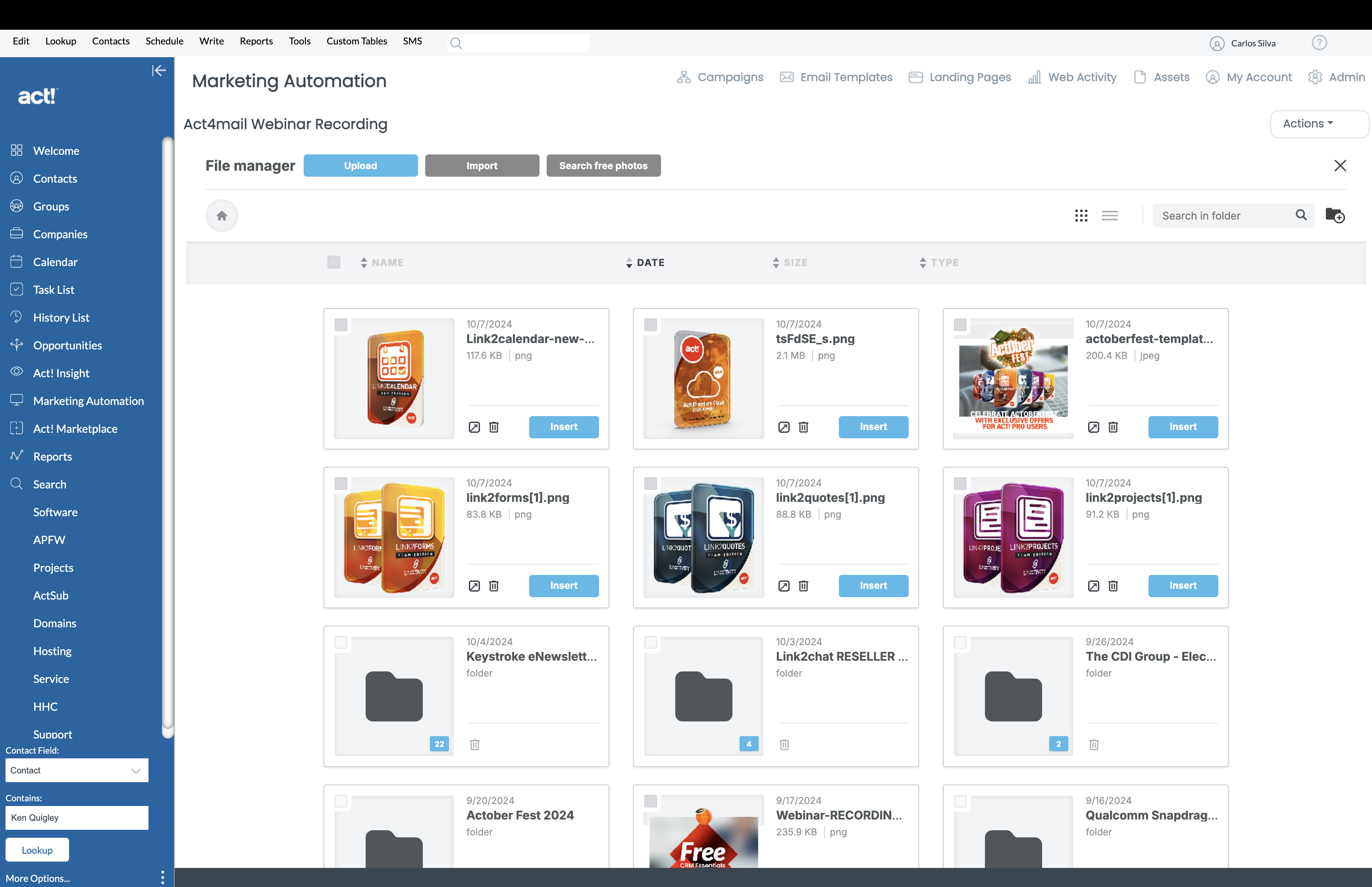Image resolution: width=1372 pixels, height=887 pixels.
Task: Open preview of Link2calendar-new image
Action: coord(474,427)
